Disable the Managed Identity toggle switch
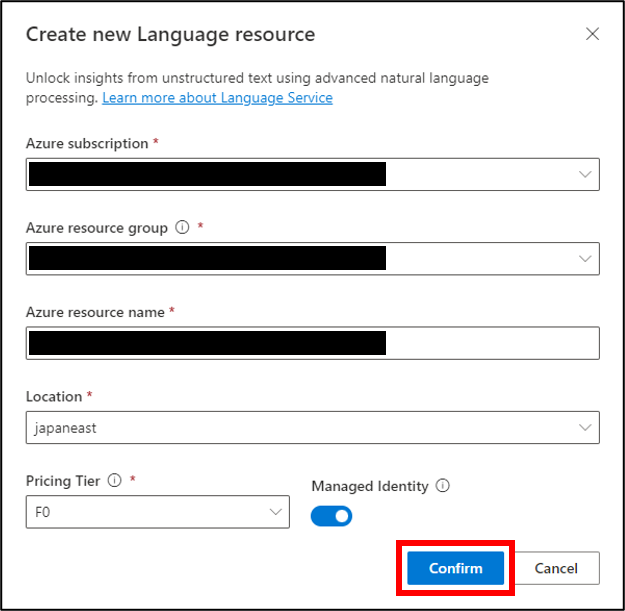Screen dimensions: 625x611 click(x=331, y=516)
